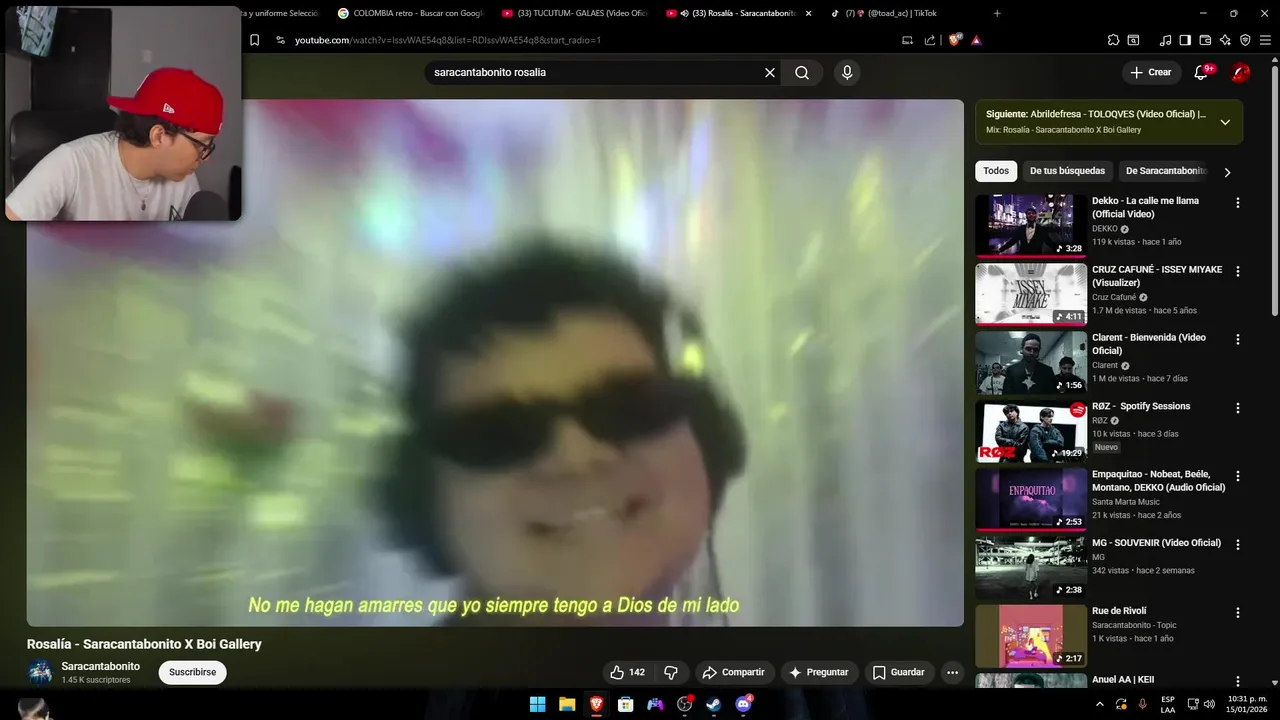
Task: Toggle the browser sidebar panel icon
Action: pyautogui.click(x=1185, y=40)
